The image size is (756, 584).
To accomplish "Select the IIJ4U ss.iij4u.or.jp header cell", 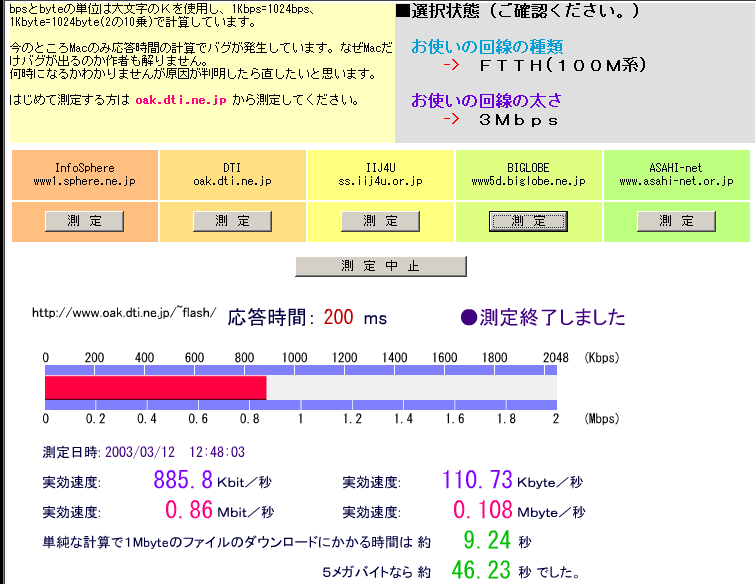I will (x=380, y=175).
